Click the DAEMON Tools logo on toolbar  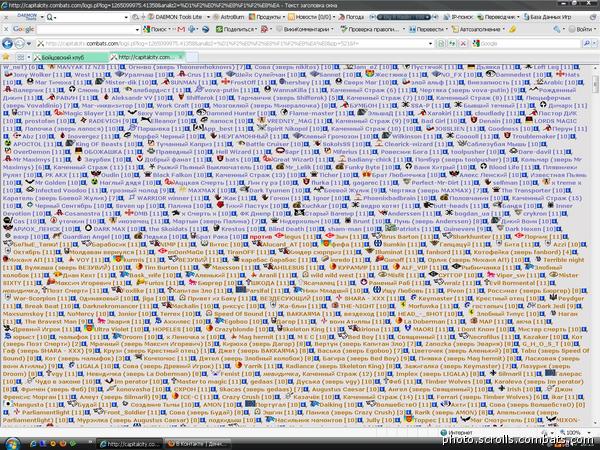27,17
